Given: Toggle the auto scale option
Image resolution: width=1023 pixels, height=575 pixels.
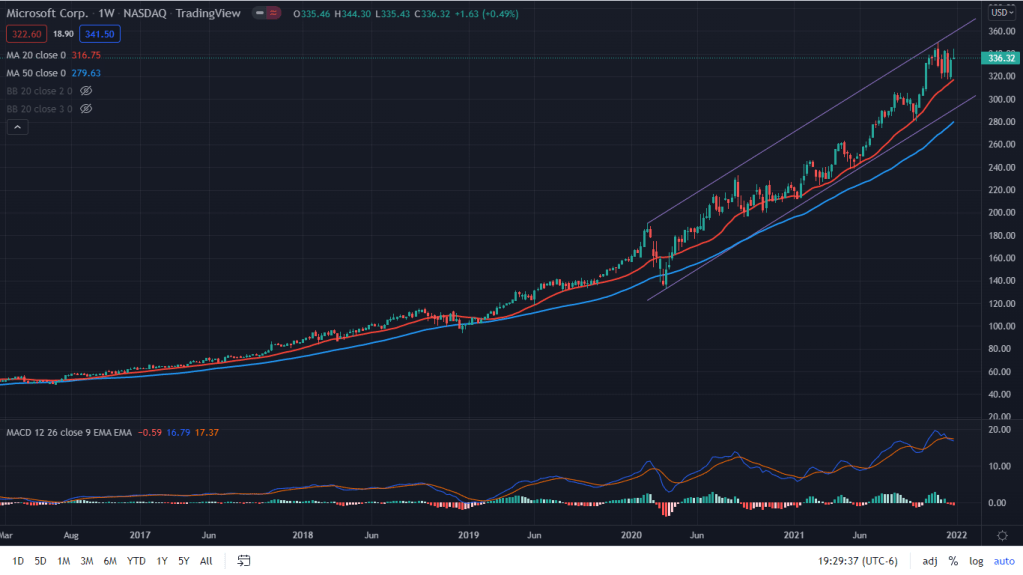Looking at the screenshot, I should tap(1002, 561).
